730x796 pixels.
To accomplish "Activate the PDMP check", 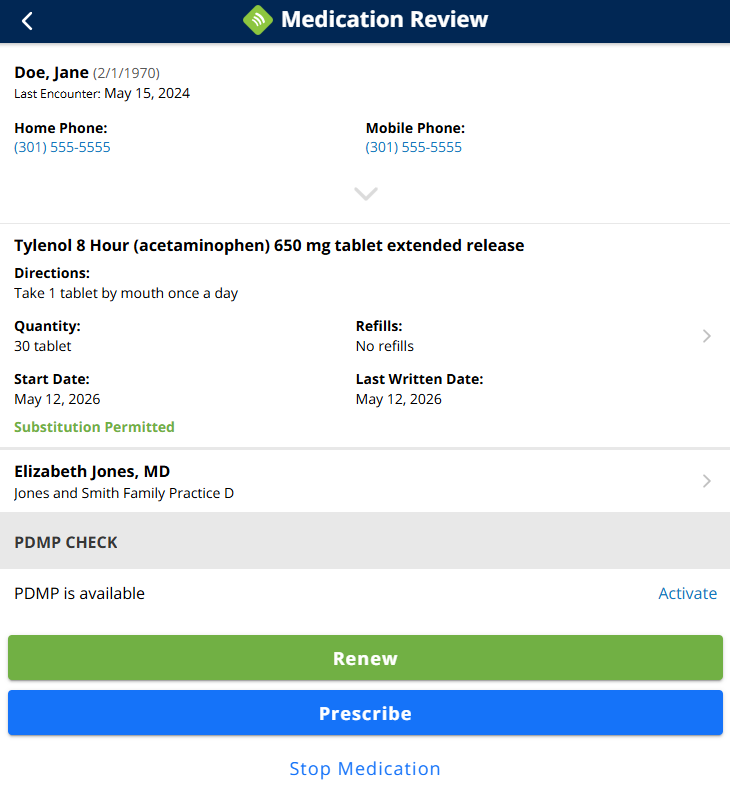I will pyautogui.click(x=687, y=593).
